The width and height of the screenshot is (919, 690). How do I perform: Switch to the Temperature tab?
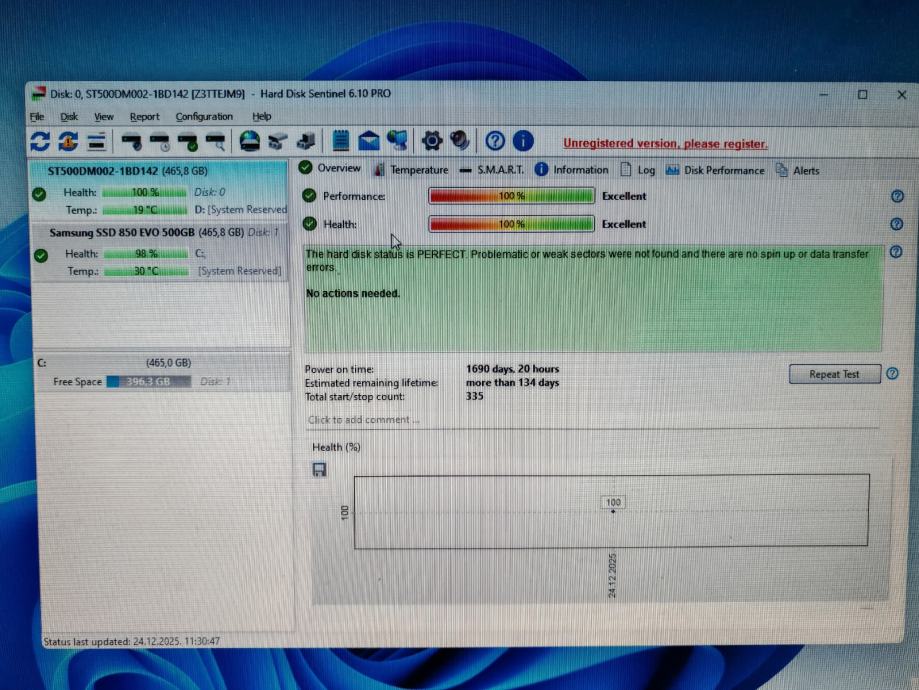(411, 170)
